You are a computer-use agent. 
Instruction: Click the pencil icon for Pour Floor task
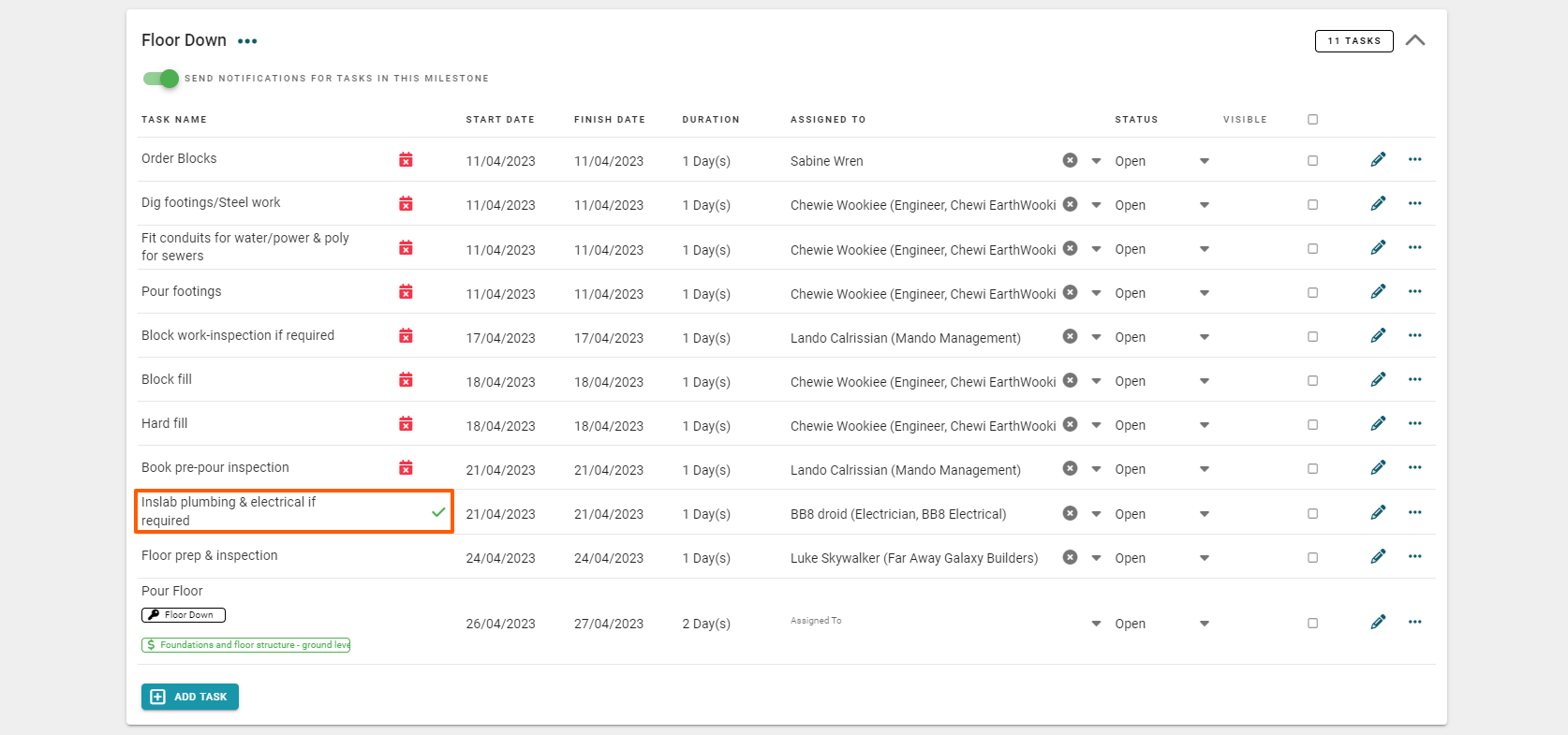point(1378,623)
